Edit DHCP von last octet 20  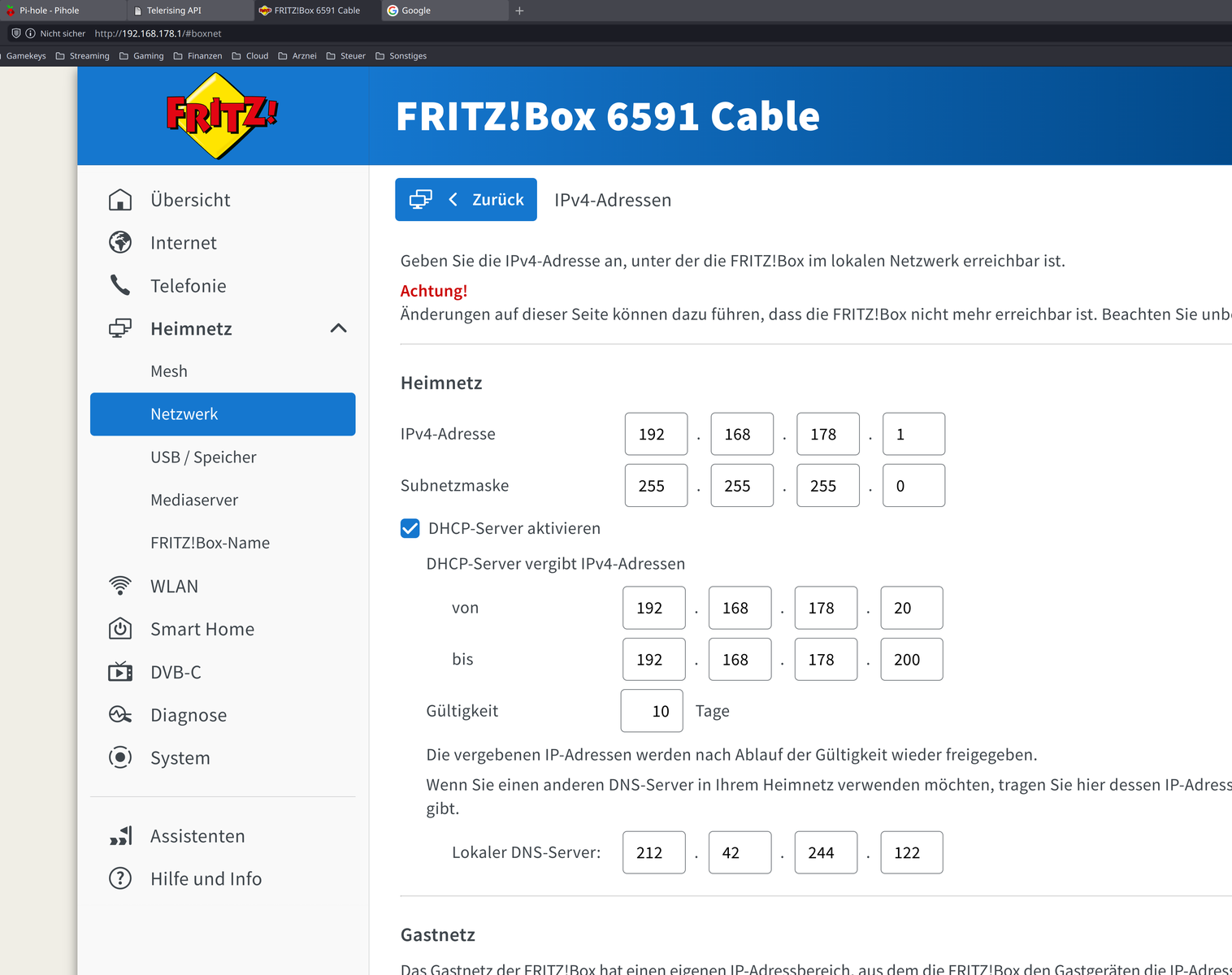coord(912,608)
